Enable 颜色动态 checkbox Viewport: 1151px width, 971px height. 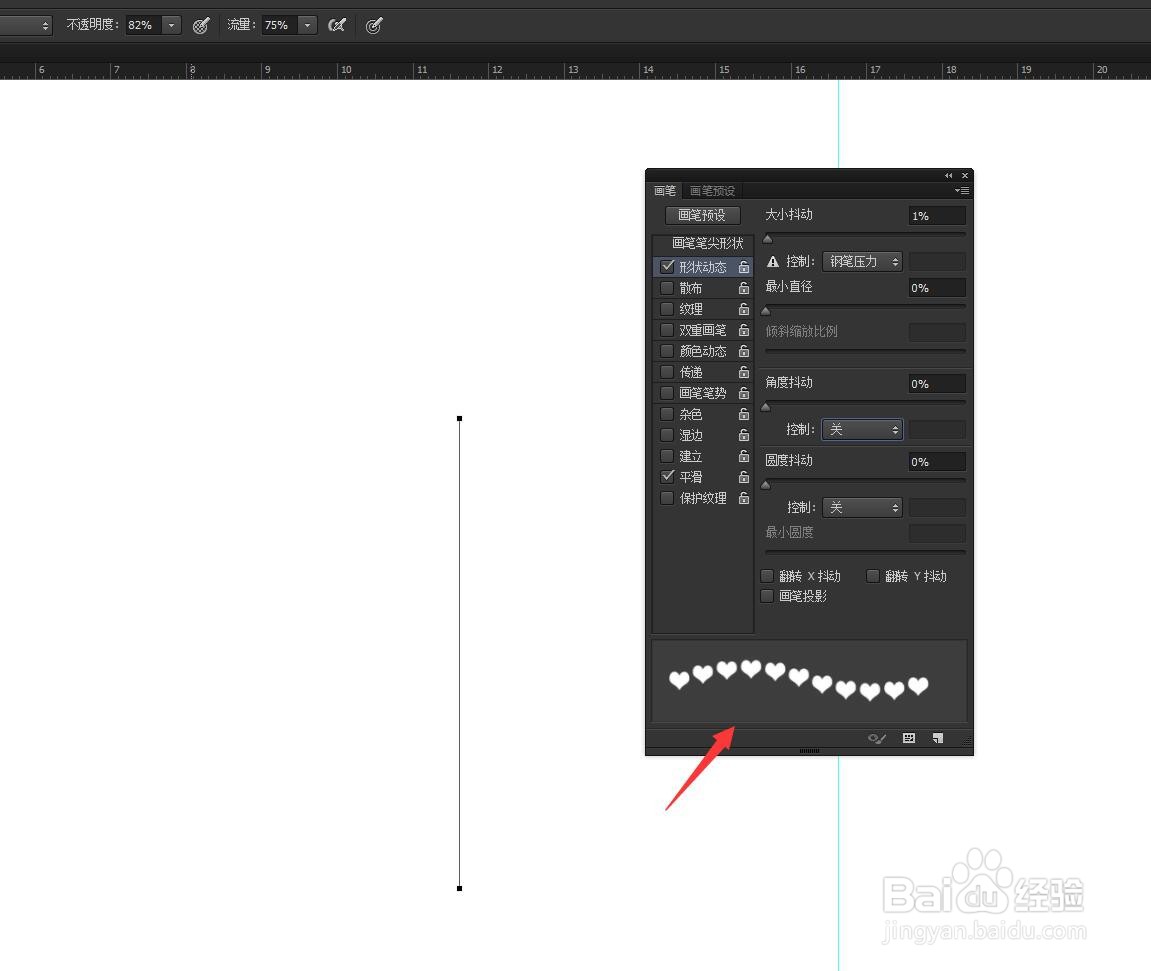click(x=667, y=351)
